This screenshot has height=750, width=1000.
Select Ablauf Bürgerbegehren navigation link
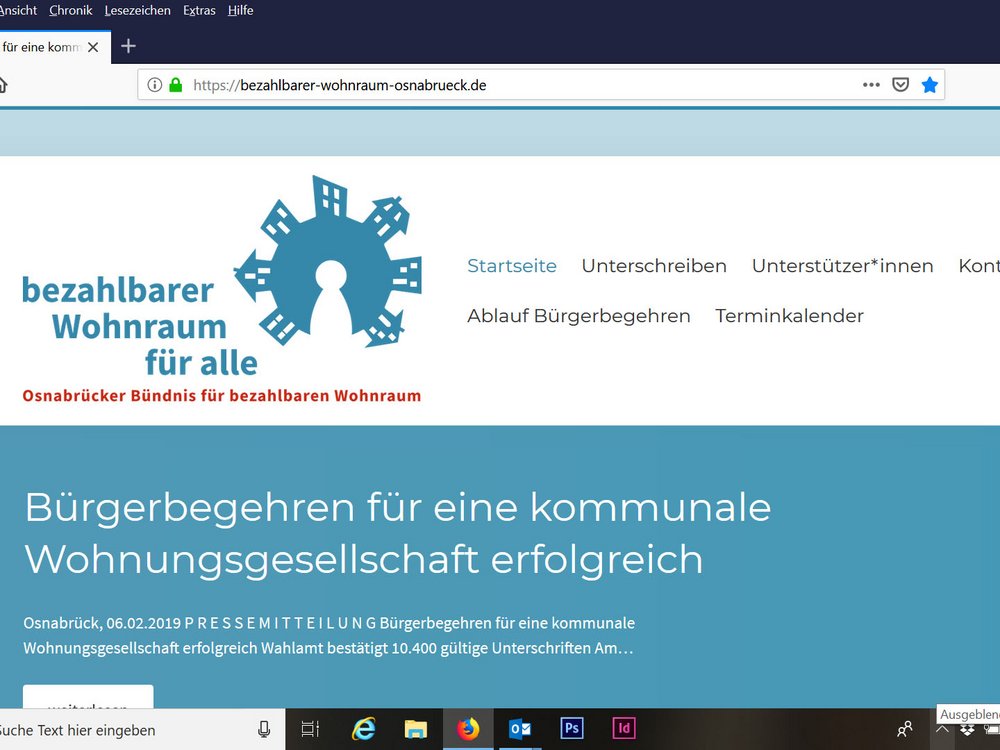pos(578,316)
